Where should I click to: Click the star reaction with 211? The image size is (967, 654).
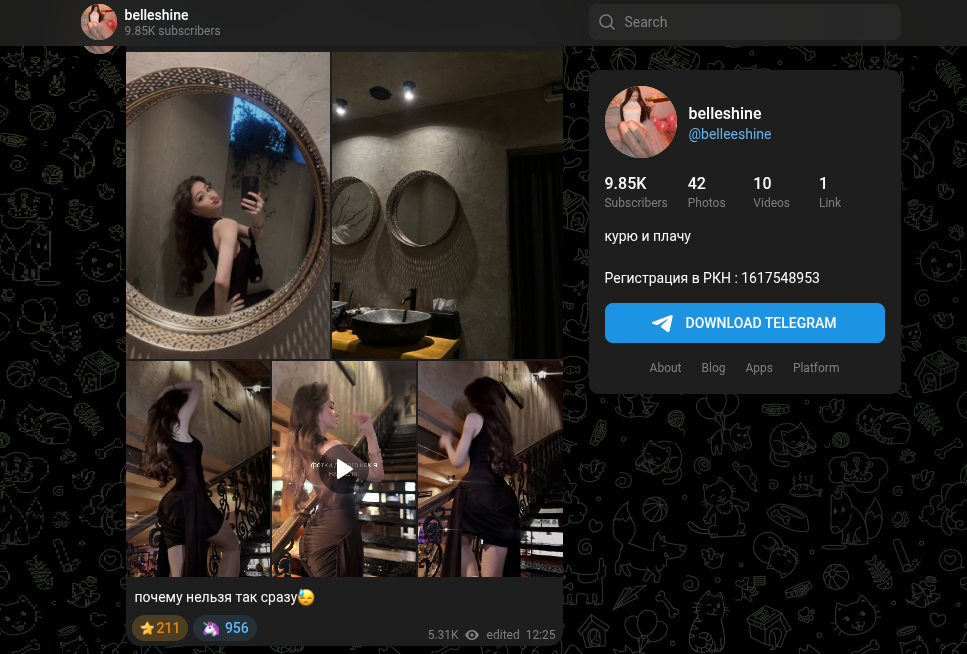[x=160, y=628]
